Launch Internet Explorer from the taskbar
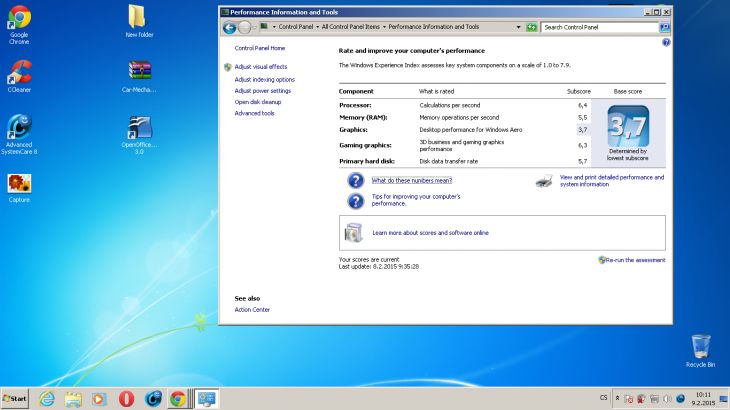This screenshot has width=730, height=410. coord(47,399)
